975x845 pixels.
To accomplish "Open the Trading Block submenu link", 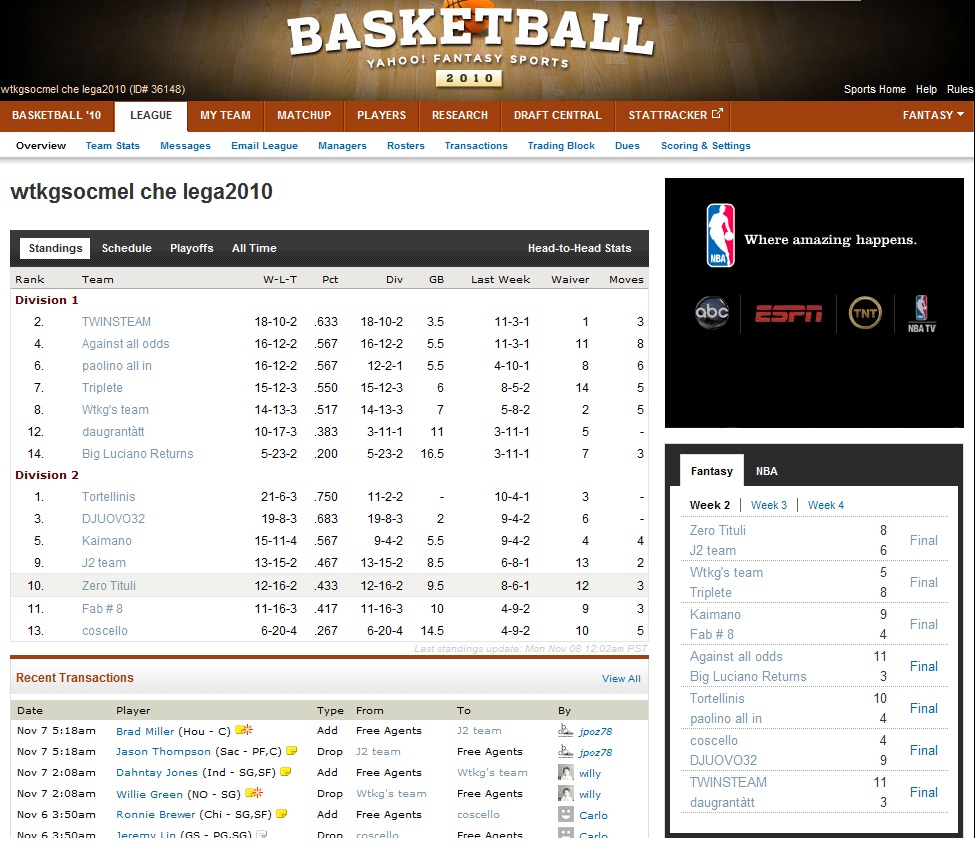I will click(561, 146).
